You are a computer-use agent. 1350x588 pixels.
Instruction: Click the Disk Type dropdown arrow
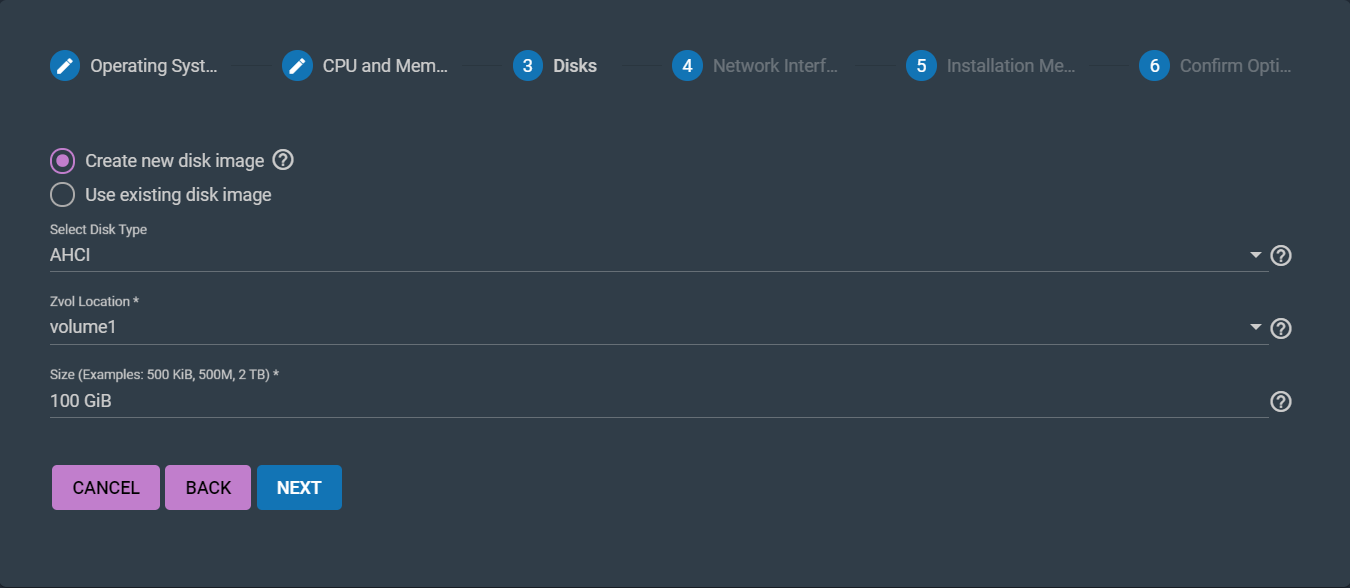pos(1256,256)
